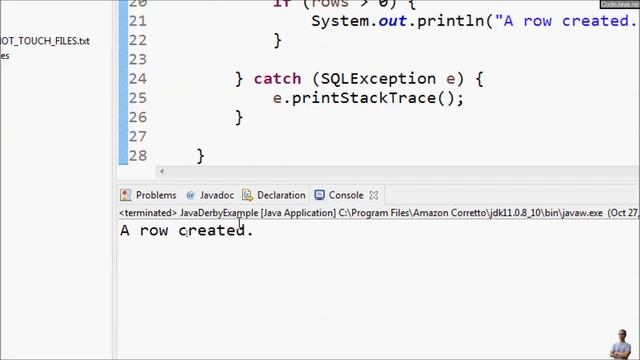Place cursor on 'catch' keyword

278,78
